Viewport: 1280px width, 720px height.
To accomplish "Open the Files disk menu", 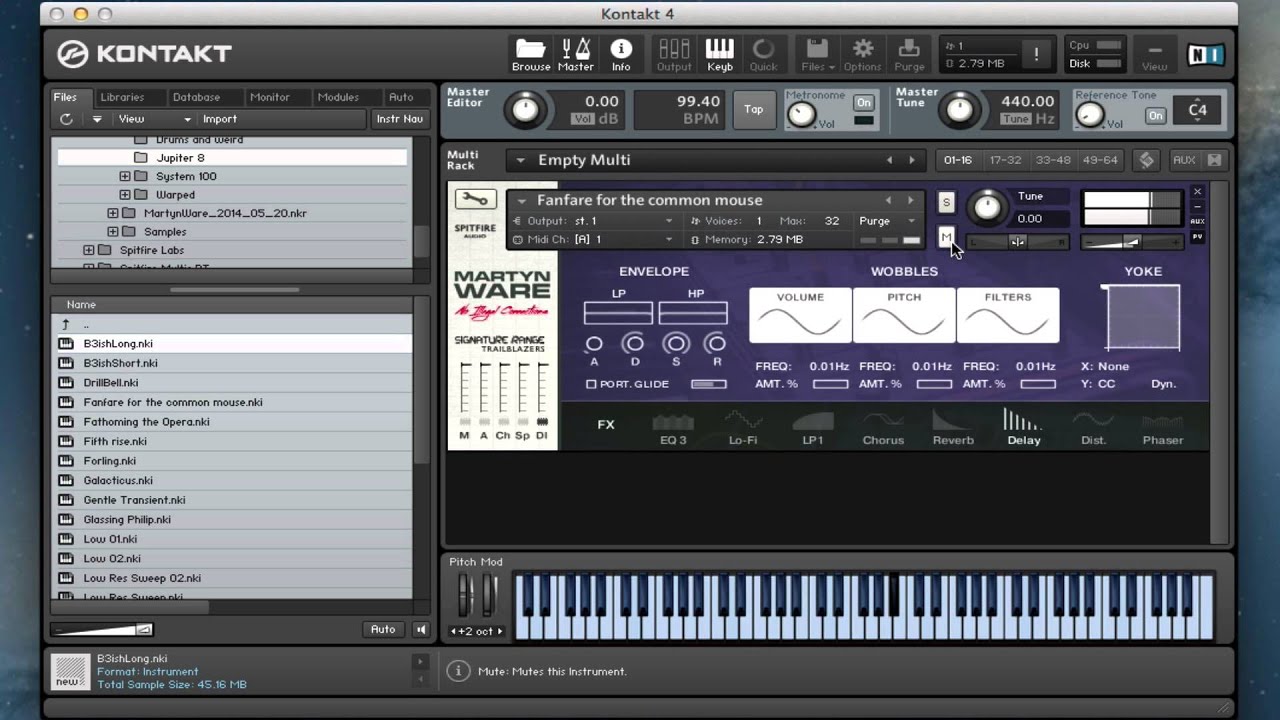I will click(817, 54).
